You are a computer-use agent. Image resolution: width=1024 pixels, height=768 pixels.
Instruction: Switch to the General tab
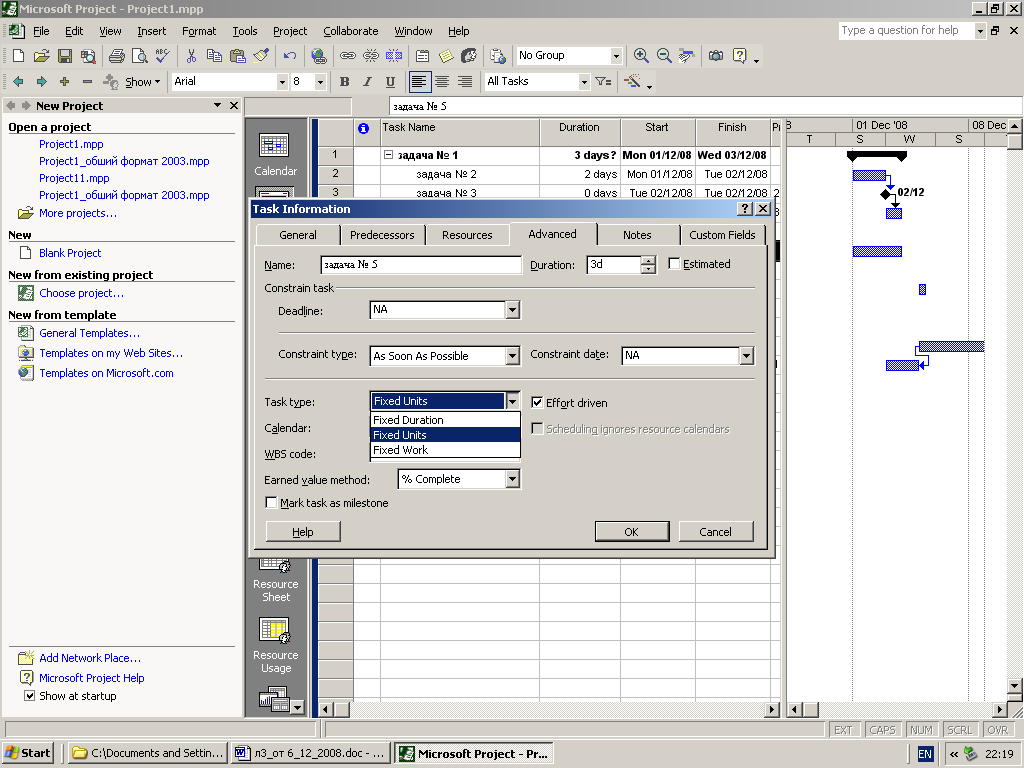298,235
